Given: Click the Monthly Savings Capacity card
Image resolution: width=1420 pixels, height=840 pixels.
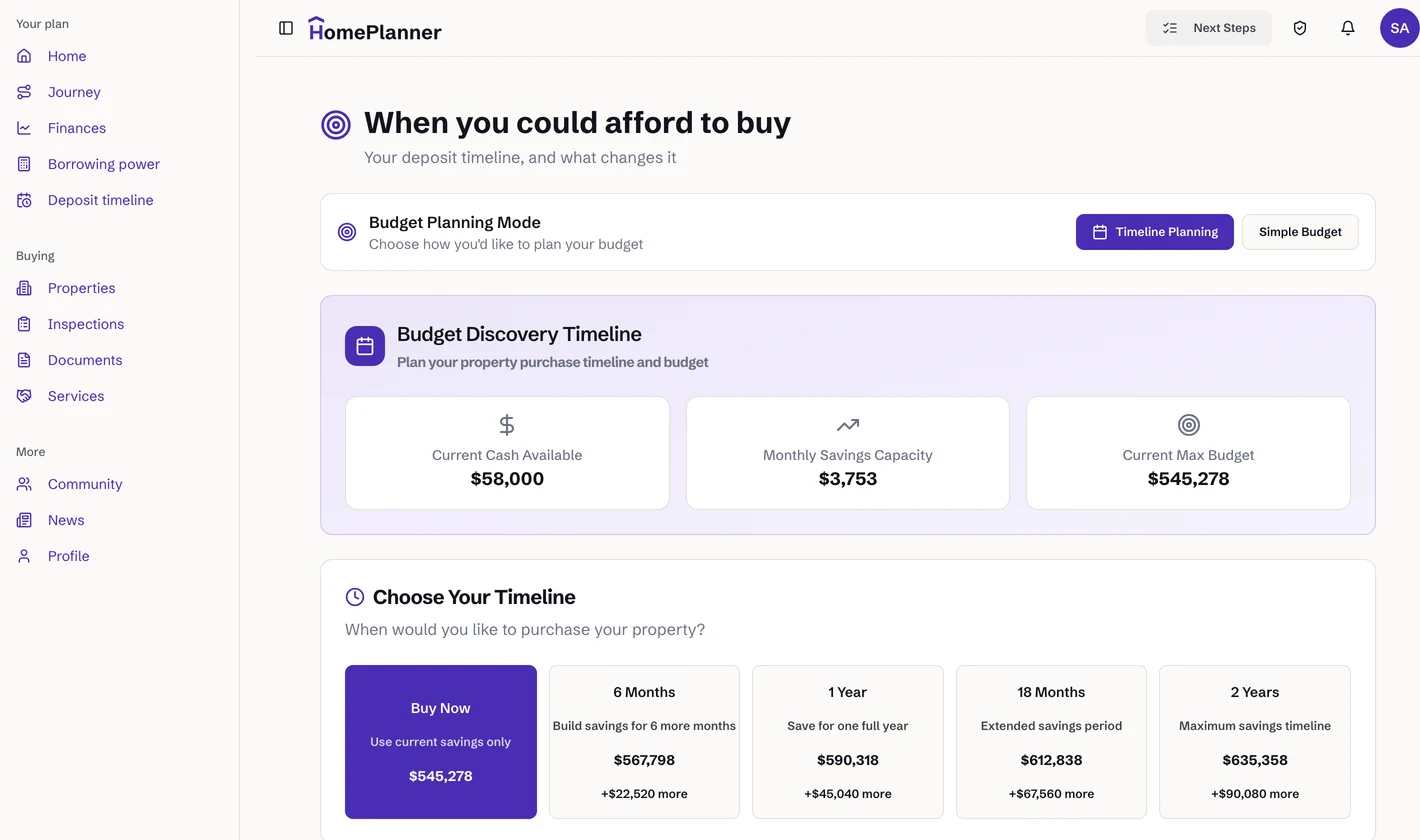Looking at the screenshot, I should pyautogui.click(x=848, y=453).
